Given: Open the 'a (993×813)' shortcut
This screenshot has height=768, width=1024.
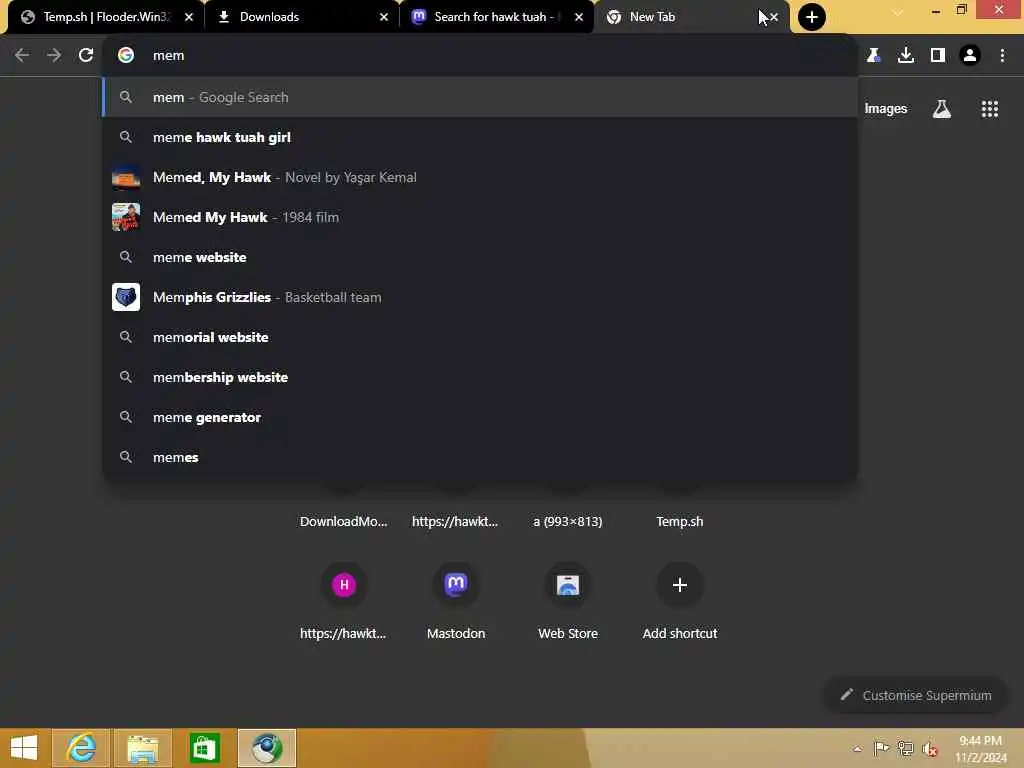Looking at the screenshot, I should pos(568,521).
